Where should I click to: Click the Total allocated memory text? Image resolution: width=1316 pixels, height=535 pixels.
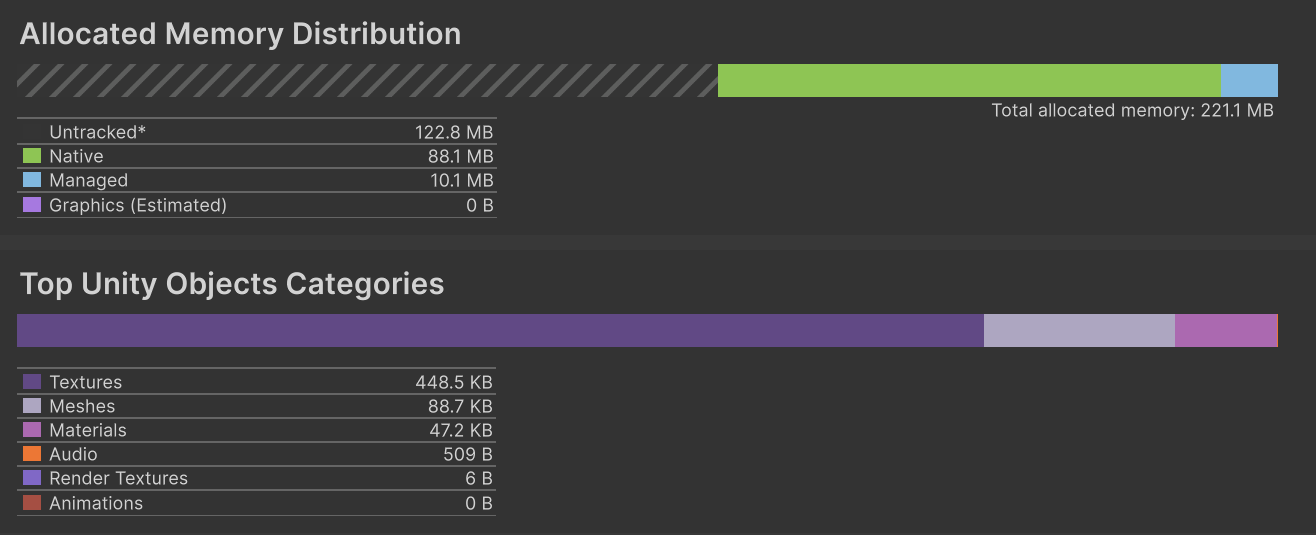1132,111
